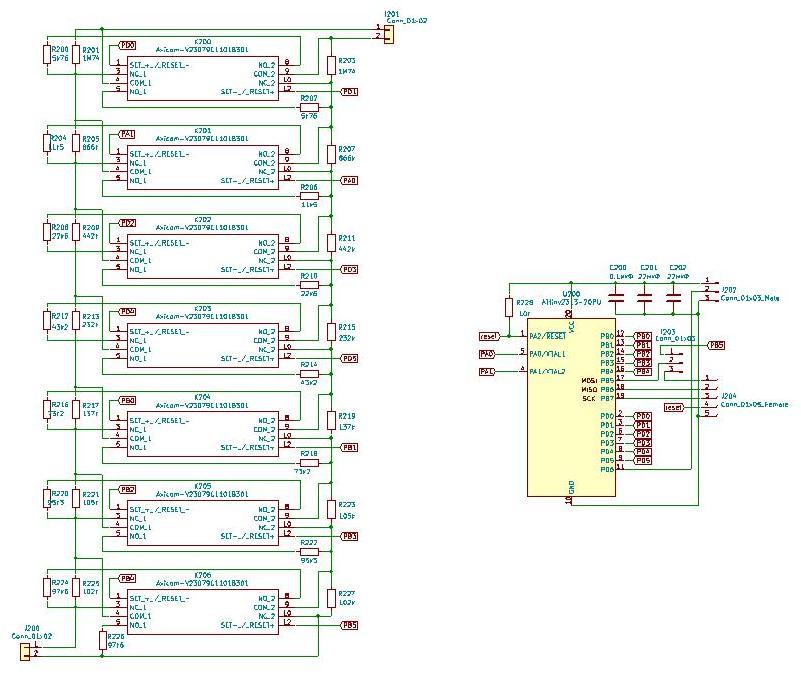Click the reset label at connector J204
This screenshot has width=801, height=681.
673,407
